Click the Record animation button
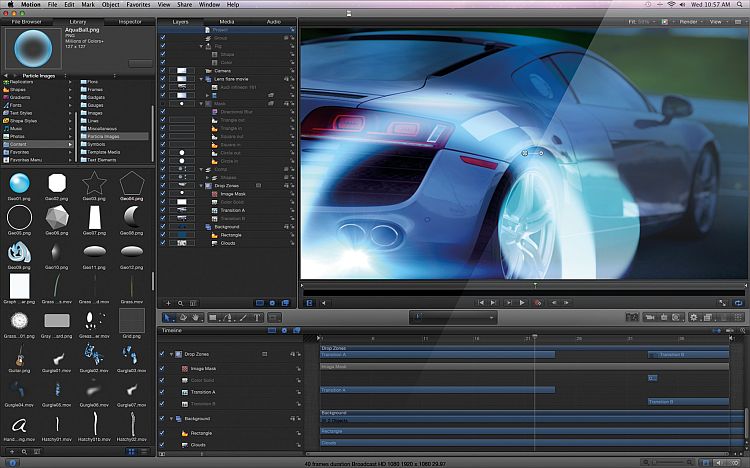 point(538,302)
